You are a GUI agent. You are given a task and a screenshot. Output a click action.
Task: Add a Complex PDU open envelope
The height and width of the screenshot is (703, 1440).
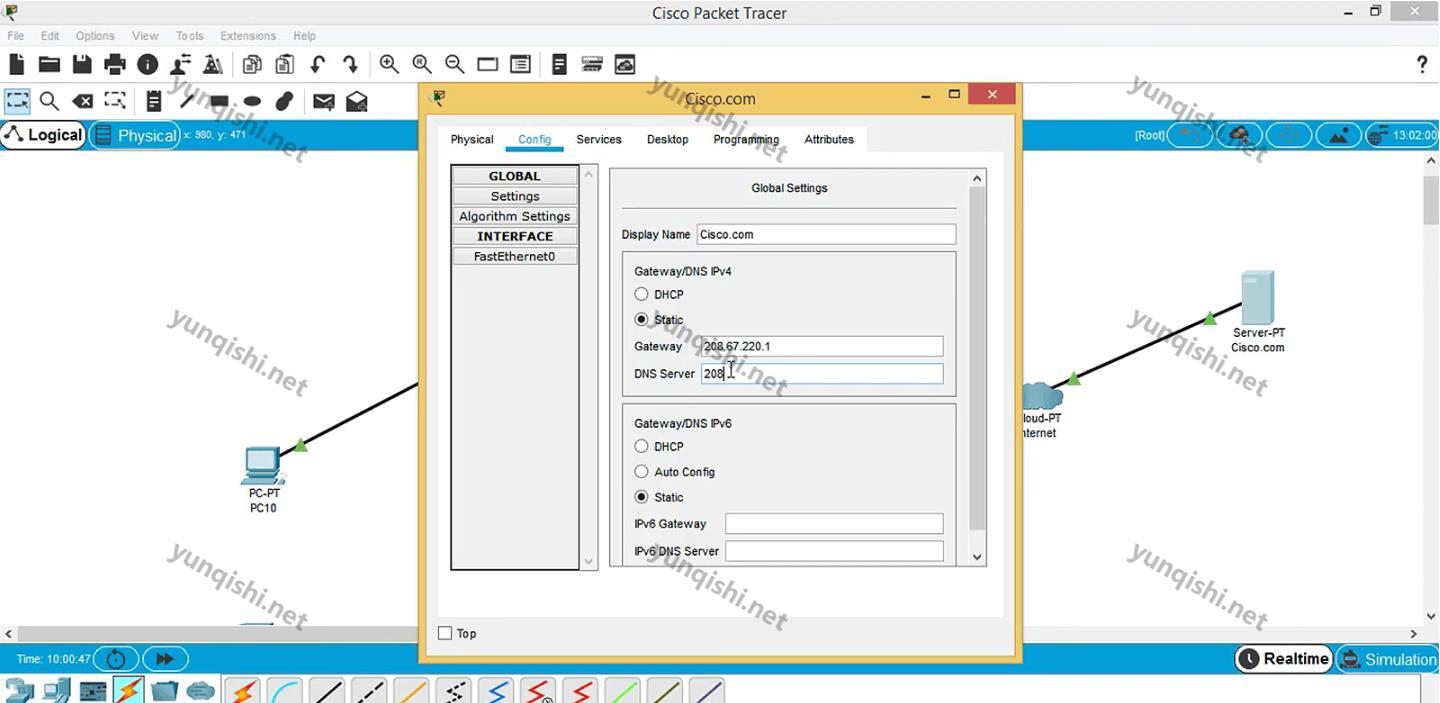point(357,101)
